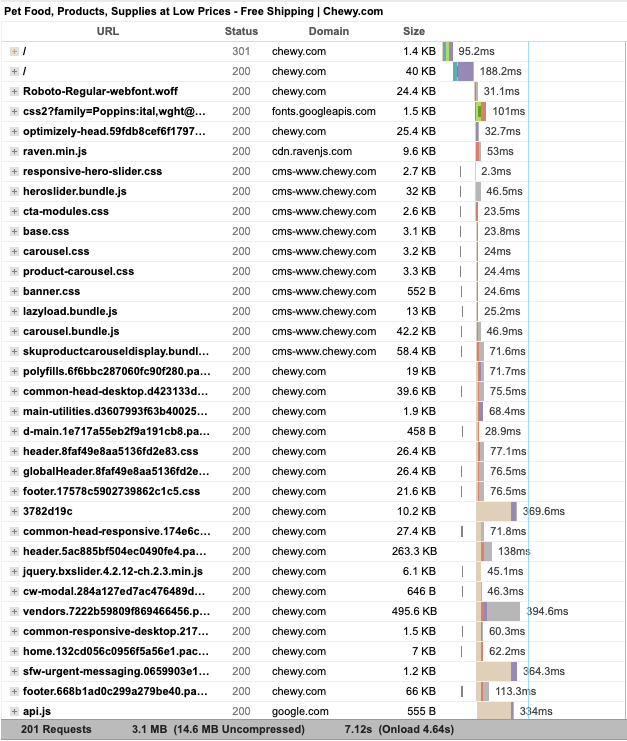Screen dimensions: 627x741
Task: Expand the sfw-urgent-messaging request row
Action: pyautogui.click(x=14, y=672)
